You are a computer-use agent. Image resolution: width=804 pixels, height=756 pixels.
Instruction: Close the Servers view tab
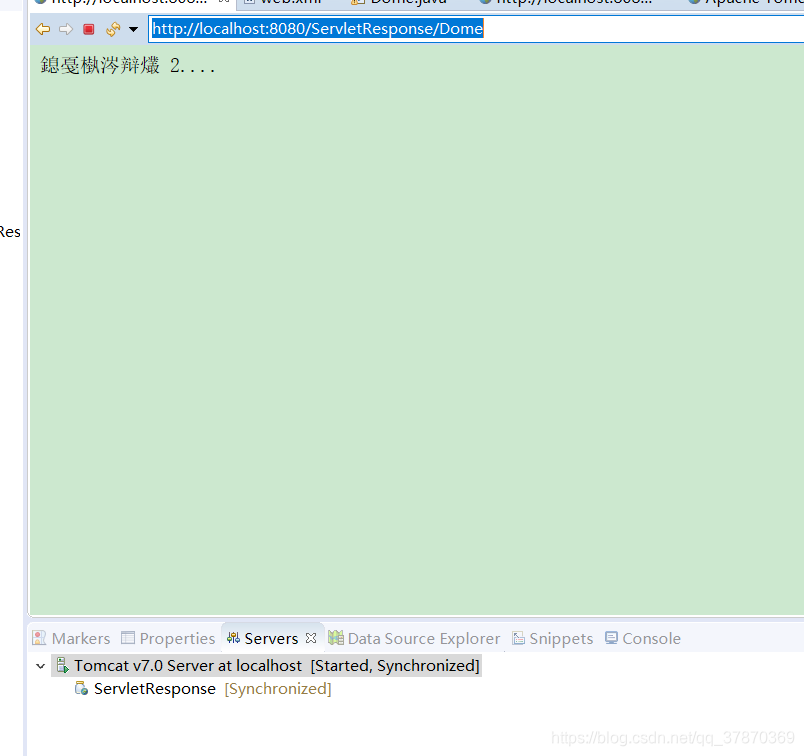coord(311,638)
